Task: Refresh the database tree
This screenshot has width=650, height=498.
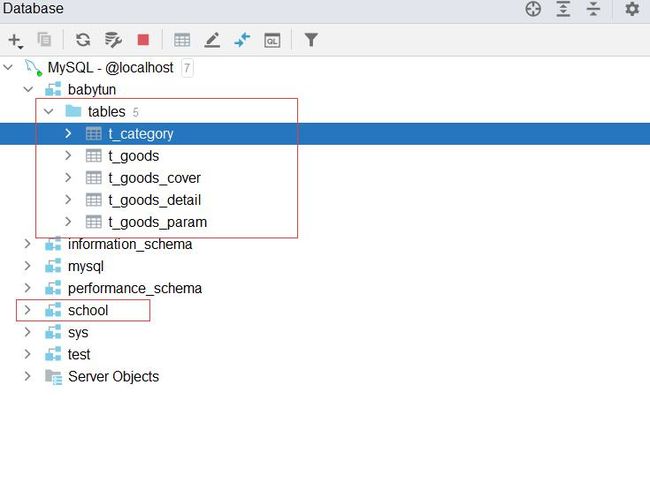Action: (83, 40)
